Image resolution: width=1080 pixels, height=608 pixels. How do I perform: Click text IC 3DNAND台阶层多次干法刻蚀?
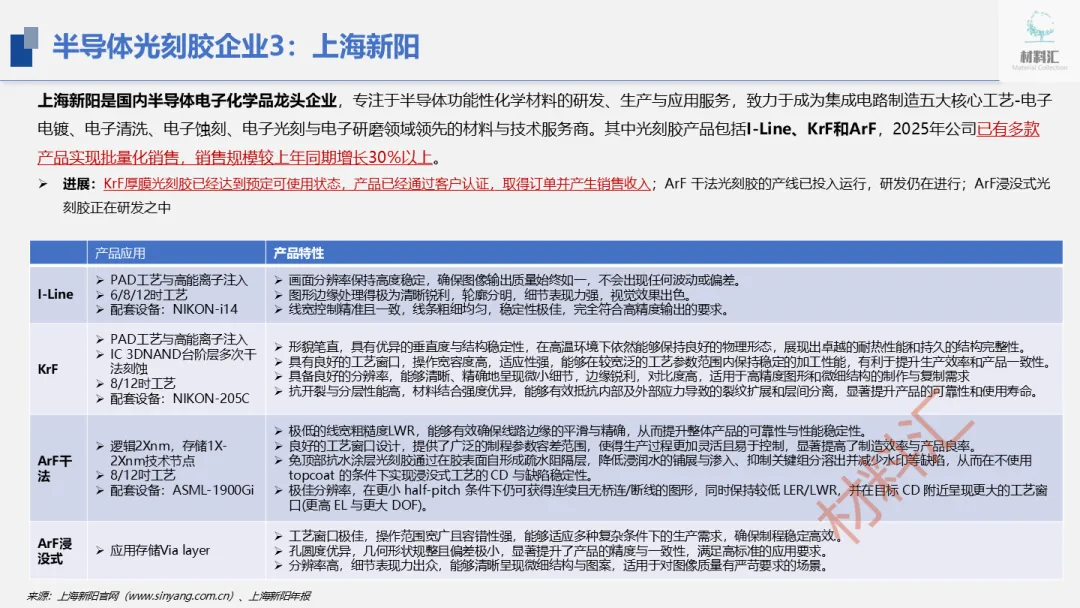pyautogui.click(x=183, y=361)
